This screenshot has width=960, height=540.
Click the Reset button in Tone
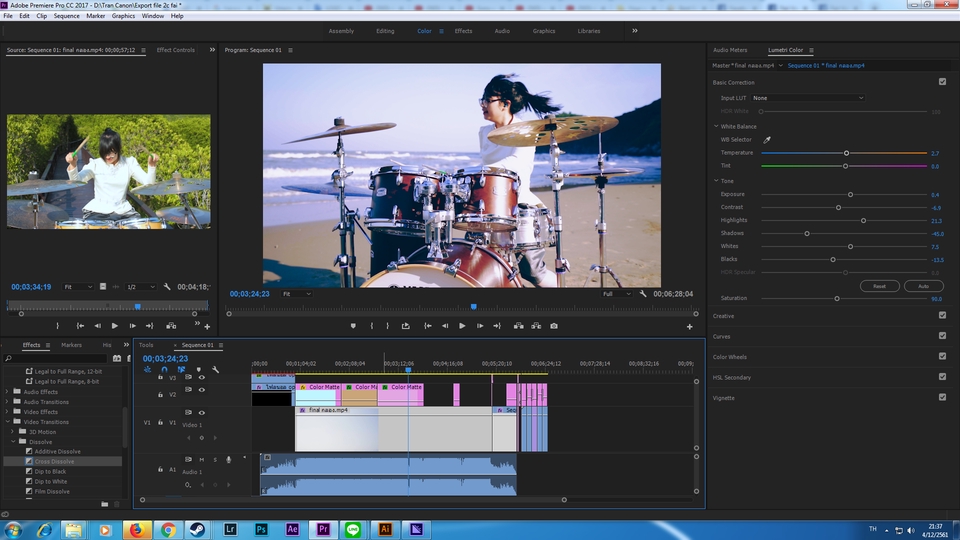pos(879,286)
